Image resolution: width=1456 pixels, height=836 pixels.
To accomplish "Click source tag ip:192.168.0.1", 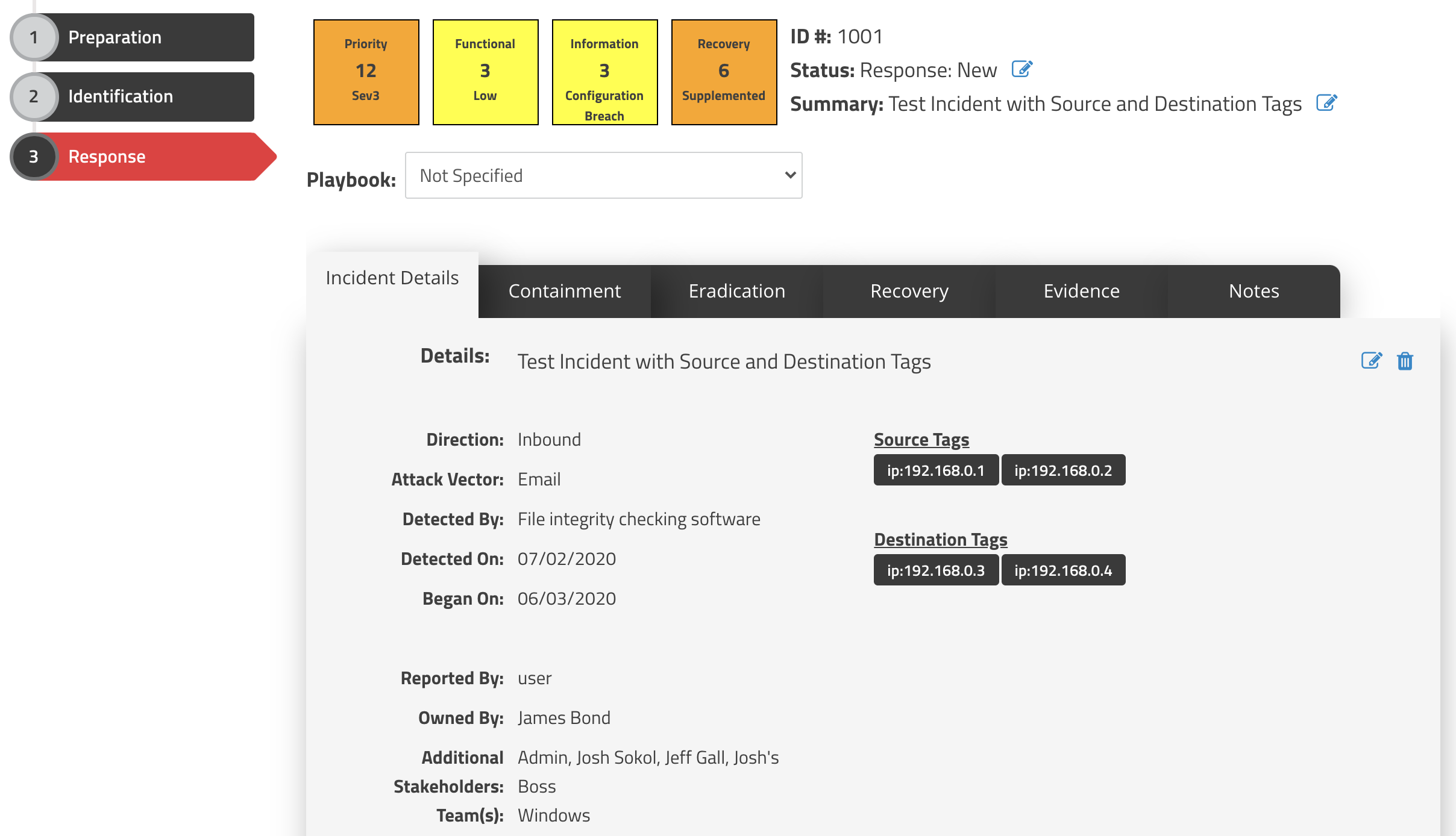I will pos(935,470).
